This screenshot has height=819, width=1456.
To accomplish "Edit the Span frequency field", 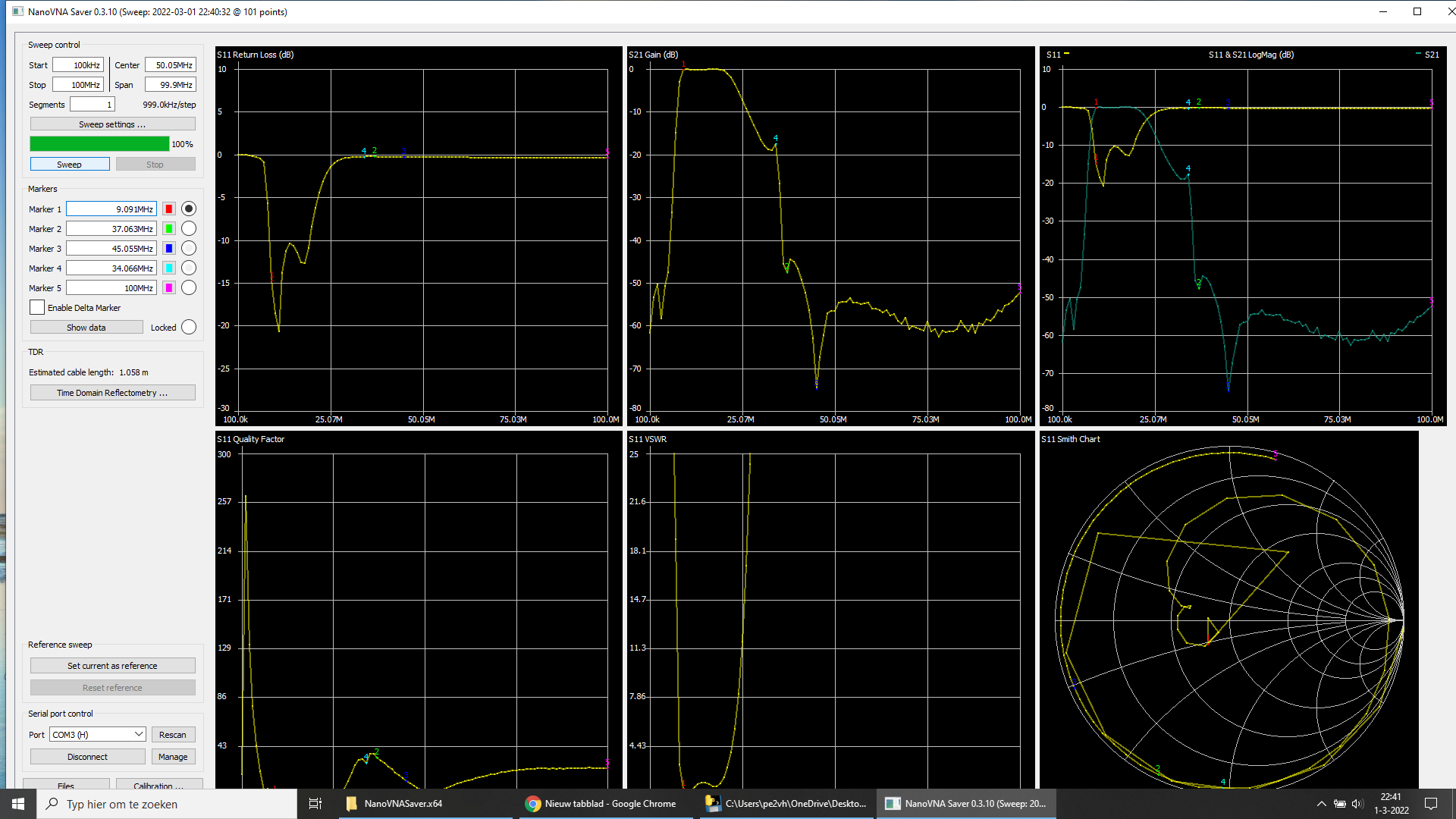I will click(x=171, y=84).
